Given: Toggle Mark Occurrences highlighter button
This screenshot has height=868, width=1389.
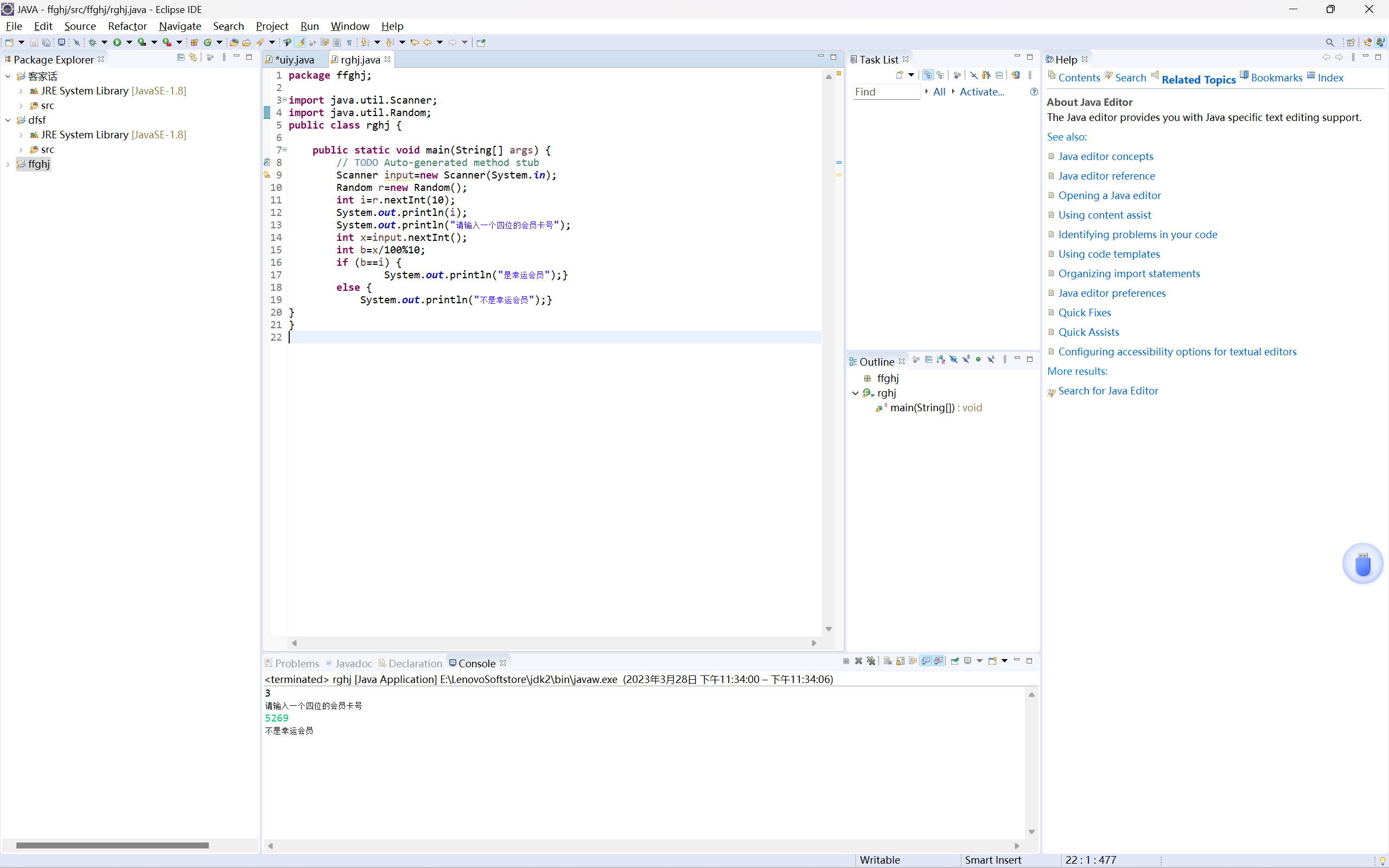Looking at the screenshot, I should pyautogui.click(x=300, y=42).
